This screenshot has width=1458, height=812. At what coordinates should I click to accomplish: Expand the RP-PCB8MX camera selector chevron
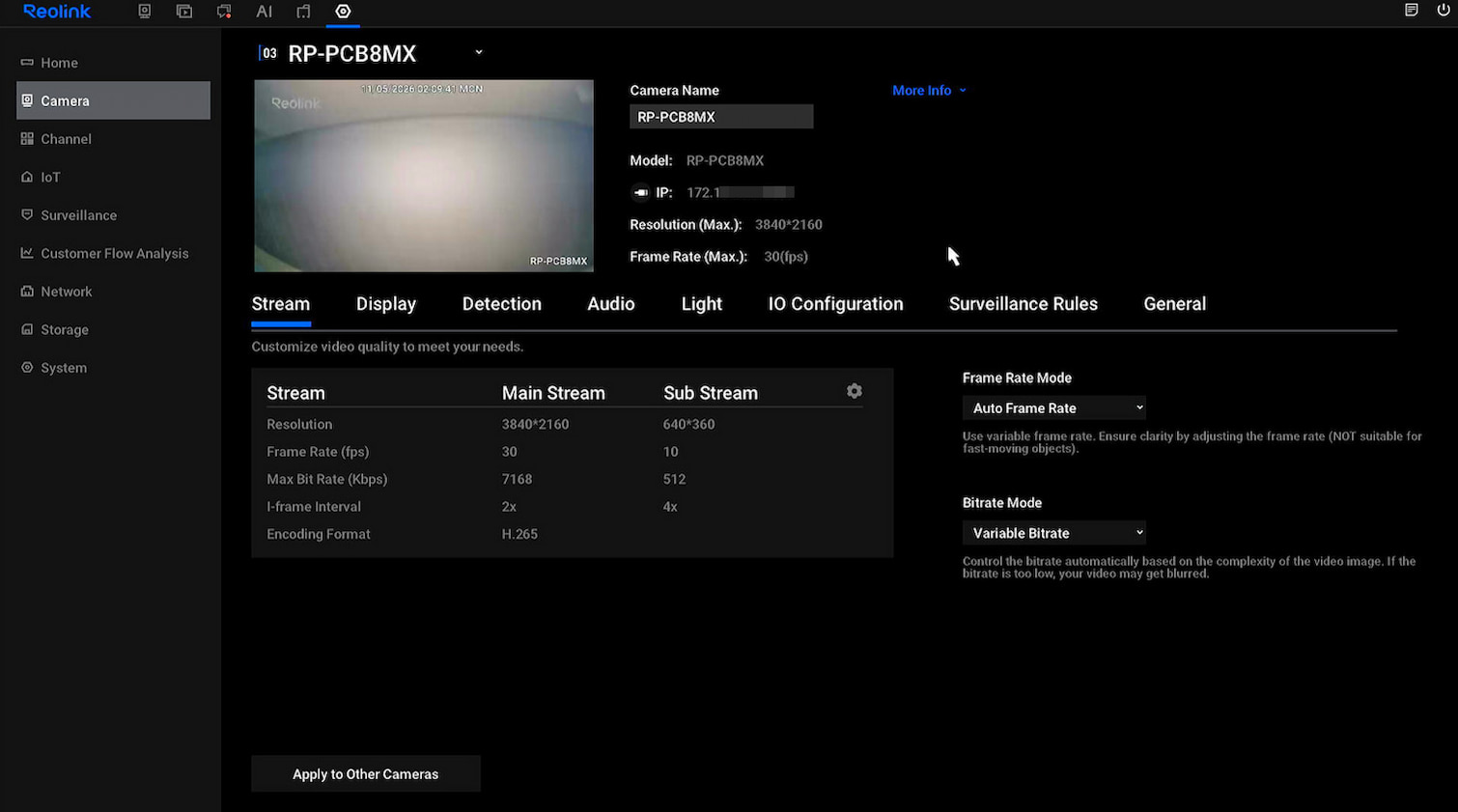pyautogui.click(x=479, y=52)
